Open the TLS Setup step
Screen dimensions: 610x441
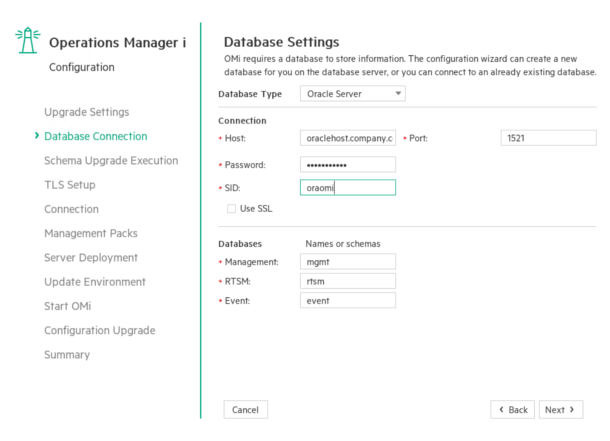point(70,185)
